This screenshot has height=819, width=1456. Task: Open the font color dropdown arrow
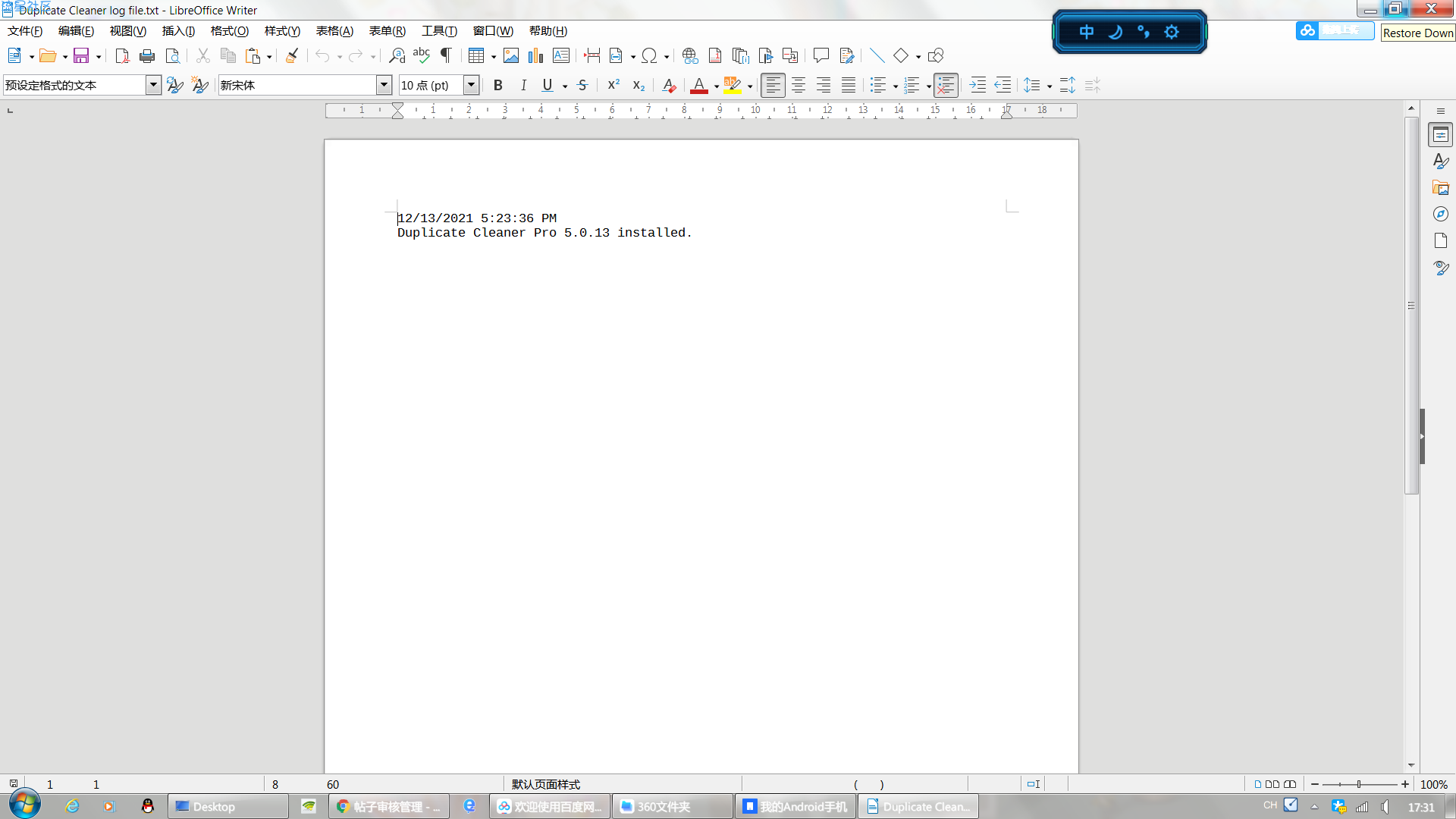click(x=717, y=86)
